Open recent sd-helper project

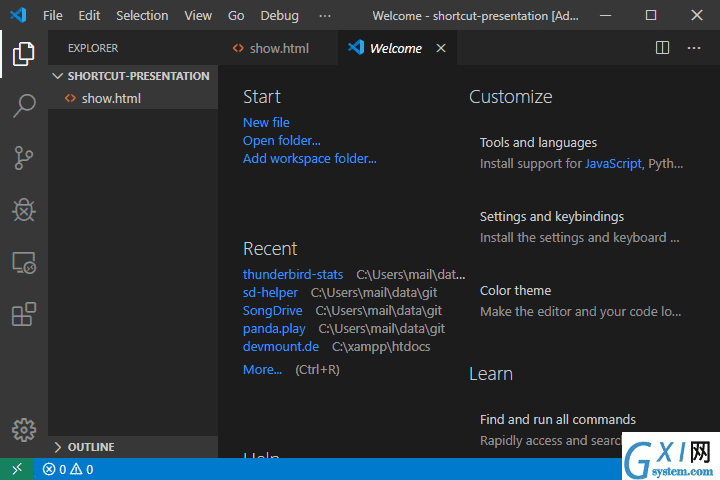[270, 293]
